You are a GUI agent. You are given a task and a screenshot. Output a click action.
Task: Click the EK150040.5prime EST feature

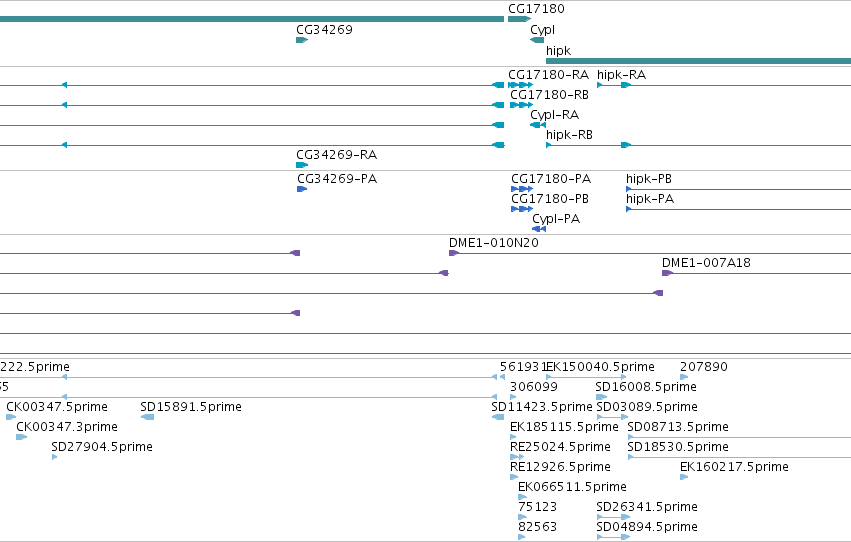point(586,377)
